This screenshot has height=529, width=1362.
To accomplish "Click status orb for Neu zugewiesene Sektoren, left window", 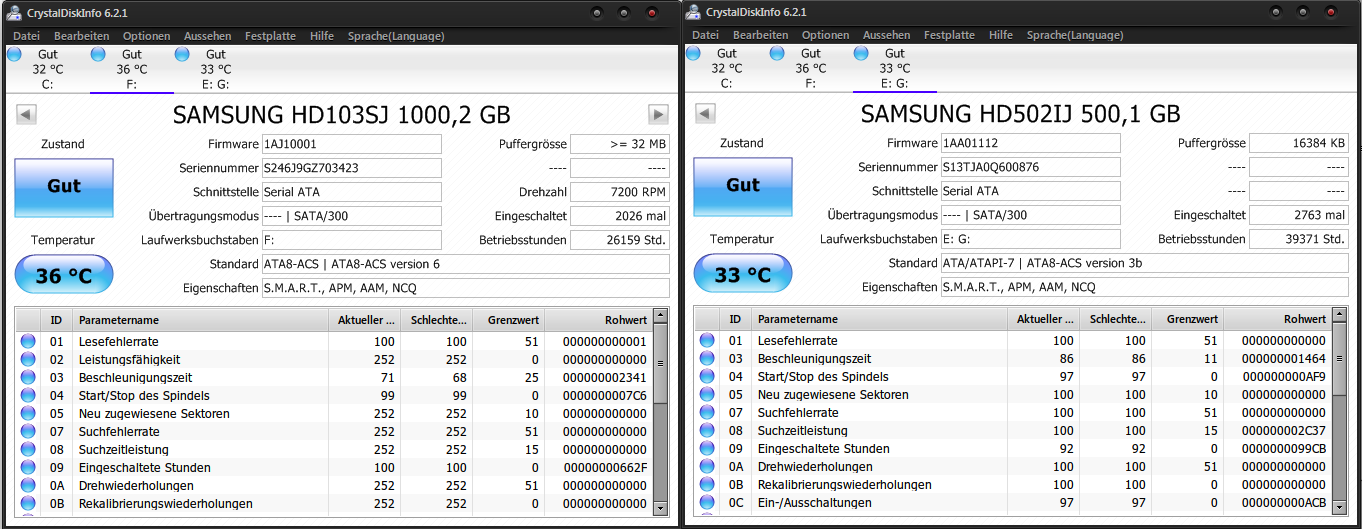I will point(28,413).
